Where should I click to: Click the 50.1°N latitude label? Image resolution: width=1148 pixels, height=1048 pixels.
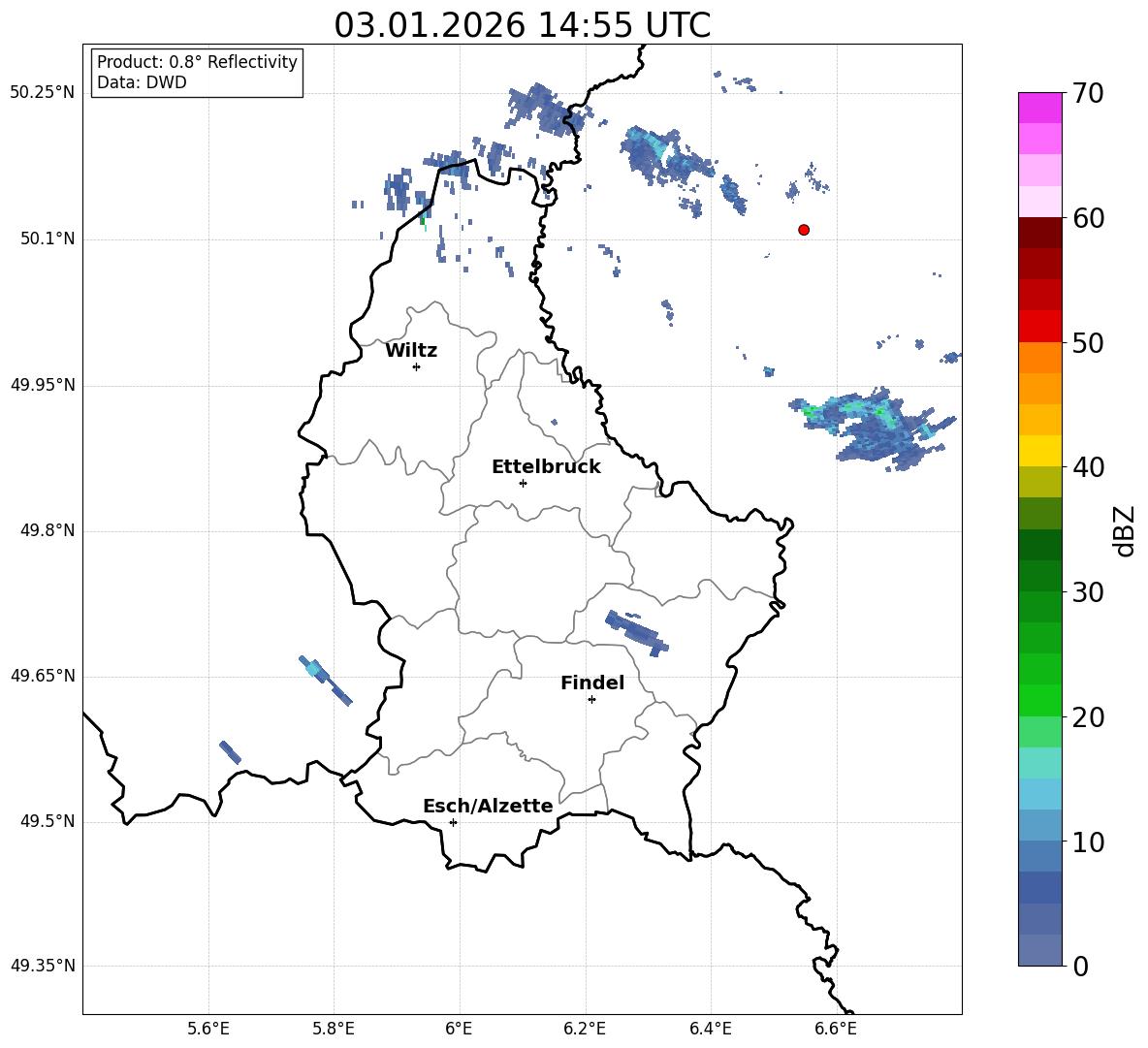pos(48,238)
